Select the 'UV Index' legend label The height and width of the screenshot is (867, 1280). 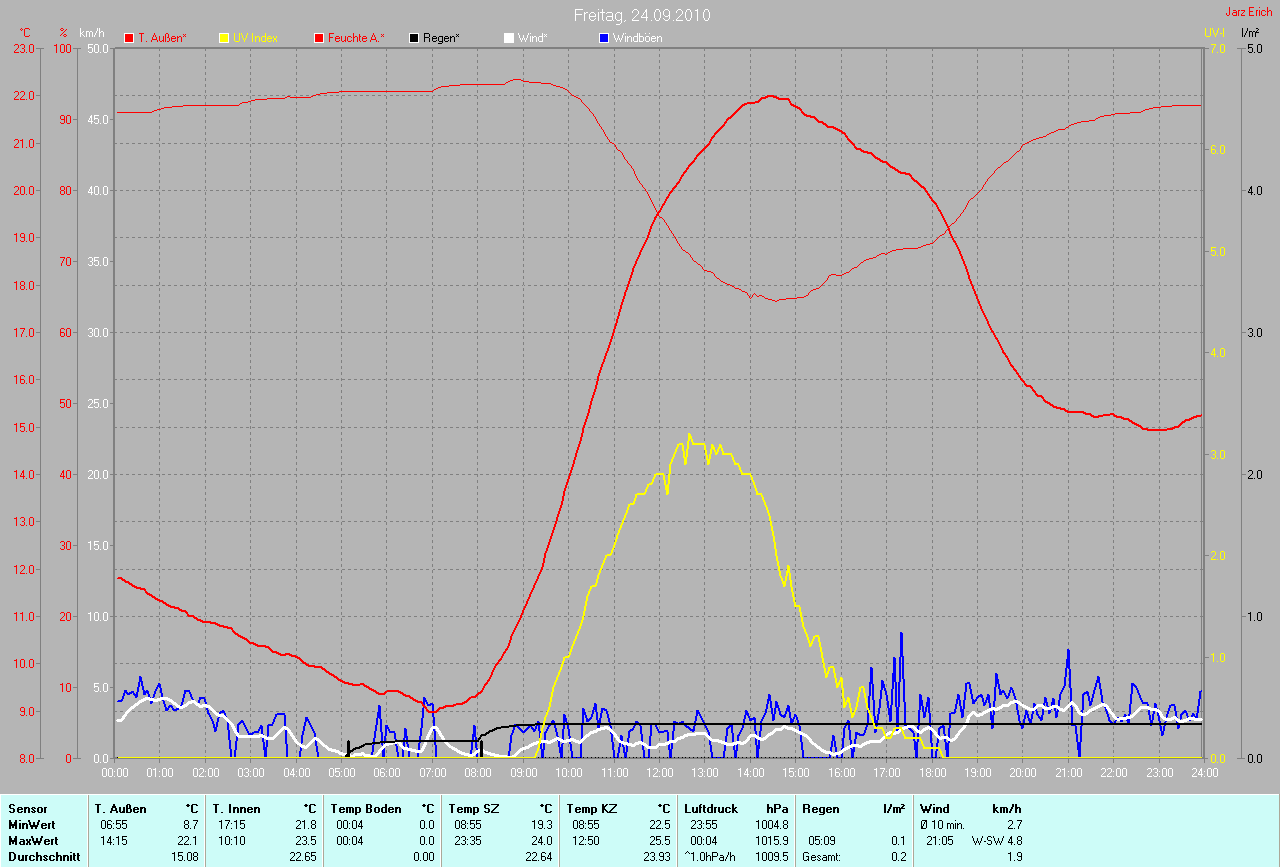tap(255, 38)
